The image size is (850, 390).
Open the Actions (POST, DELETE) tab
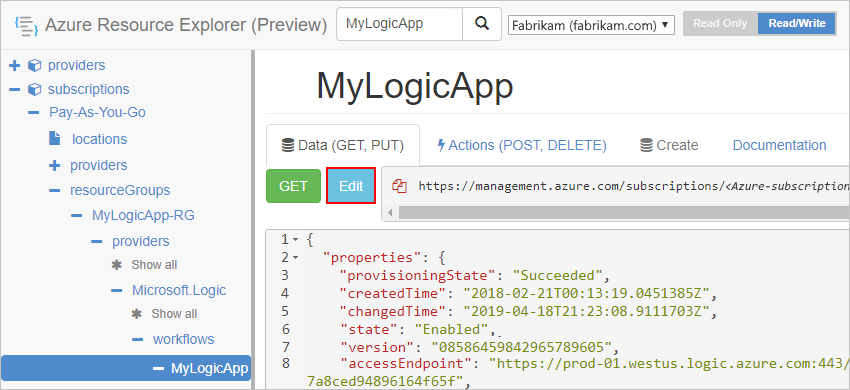click(x=521, y=145)
